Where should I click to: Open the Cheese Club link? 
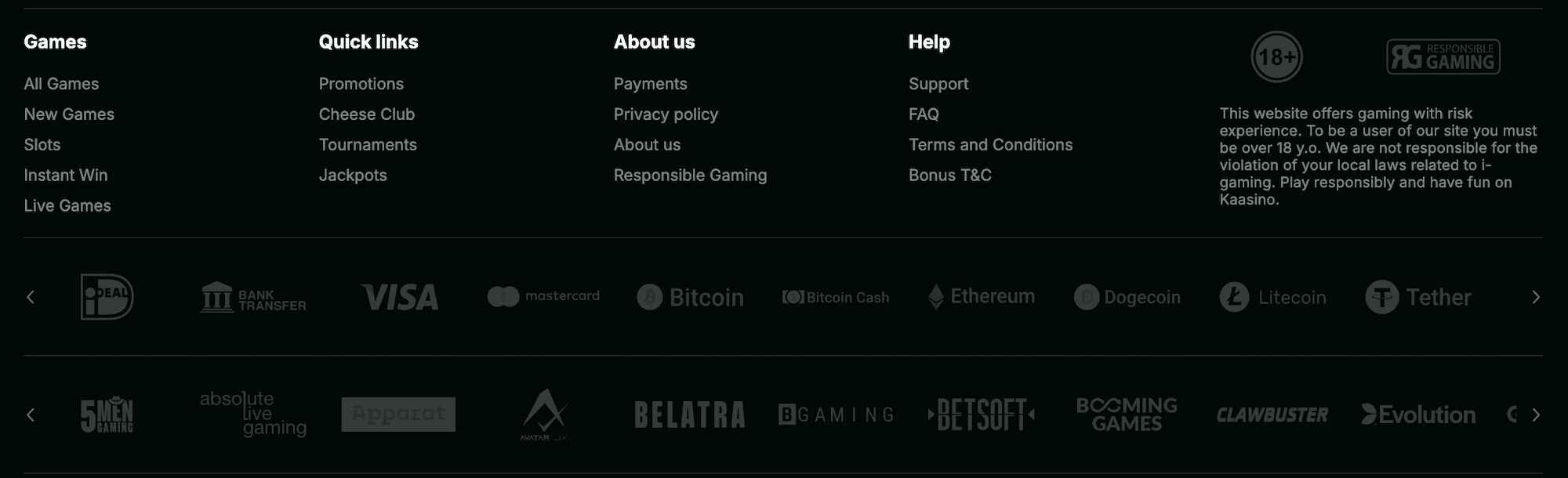[367, 114]
